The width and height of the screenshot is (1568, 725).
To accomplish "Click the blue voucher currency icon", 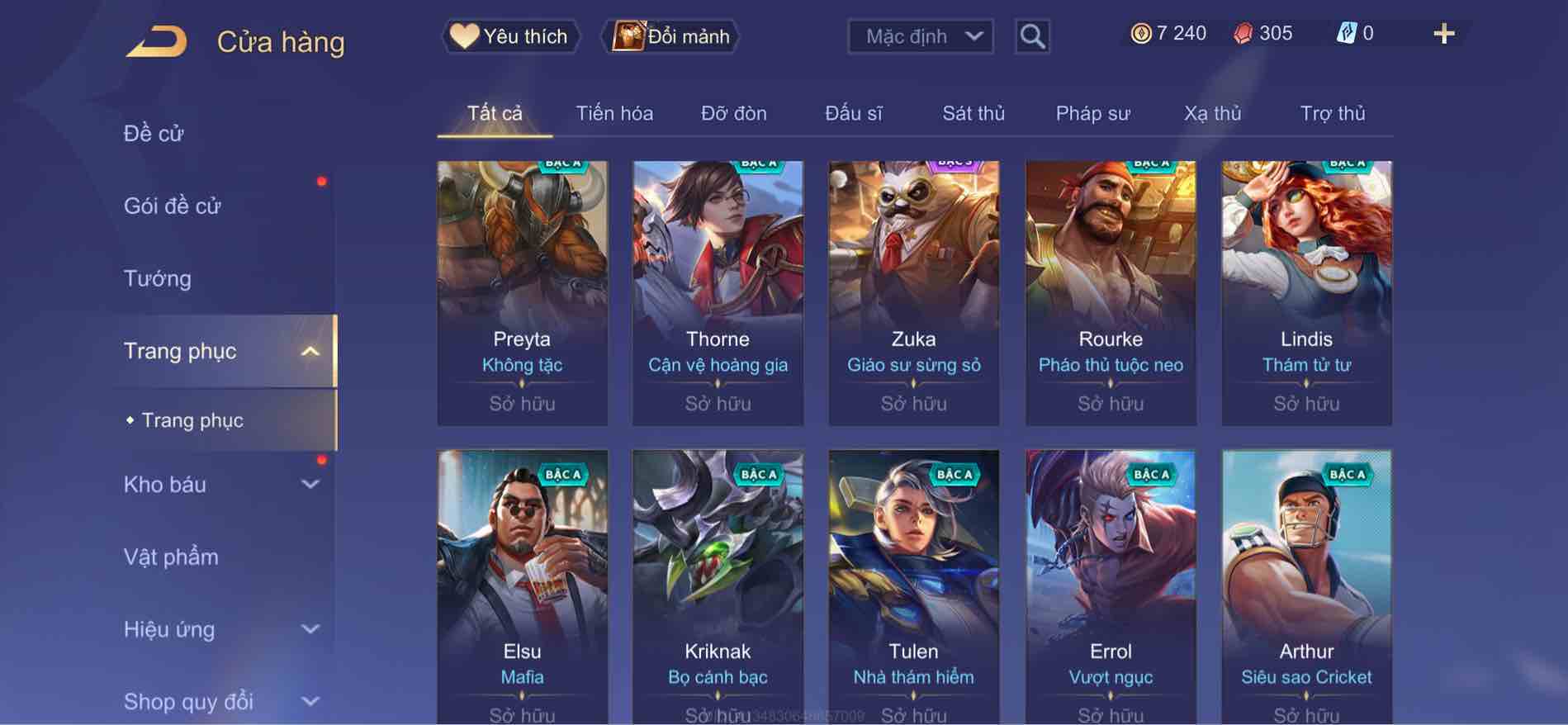I will pos(1347,33).
